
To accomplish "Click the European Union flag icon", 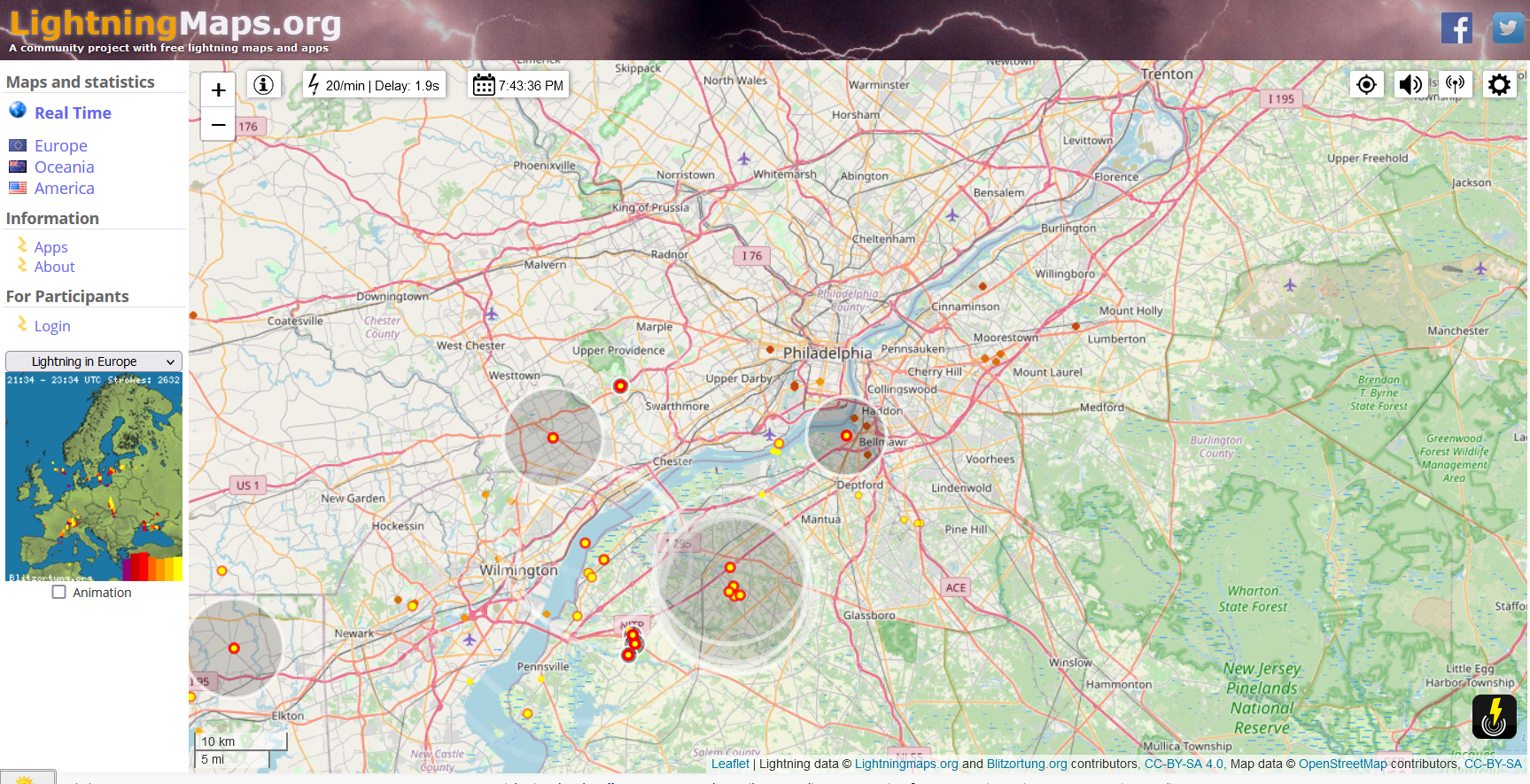I will coord(18,144).
